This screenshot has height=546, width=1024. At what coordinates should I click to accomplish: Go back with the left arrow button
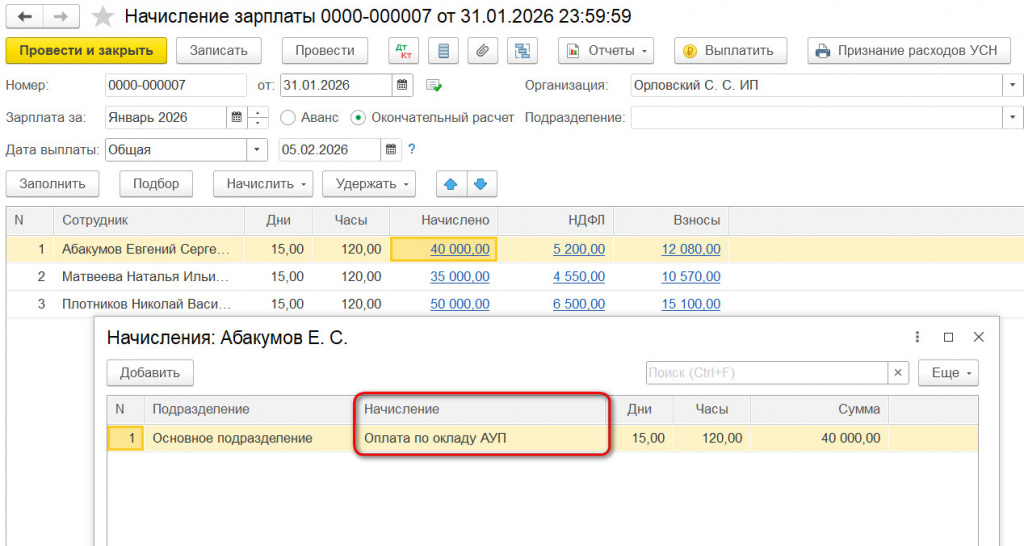(25, 16)
